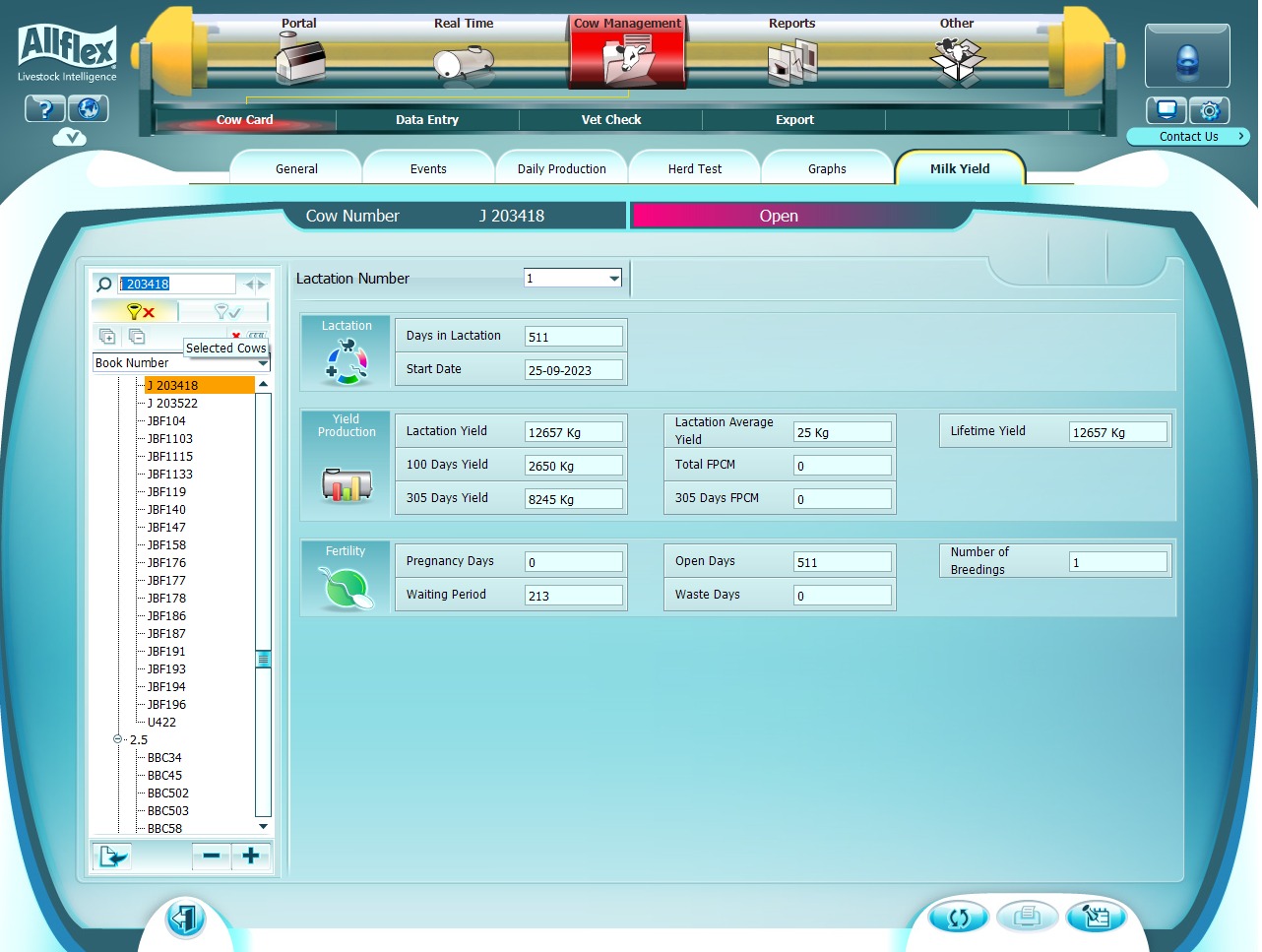Viewport: 1262px width, 952px height.
Task: Open the Lactation Number dropdown
Action: (x=614, y=279)
